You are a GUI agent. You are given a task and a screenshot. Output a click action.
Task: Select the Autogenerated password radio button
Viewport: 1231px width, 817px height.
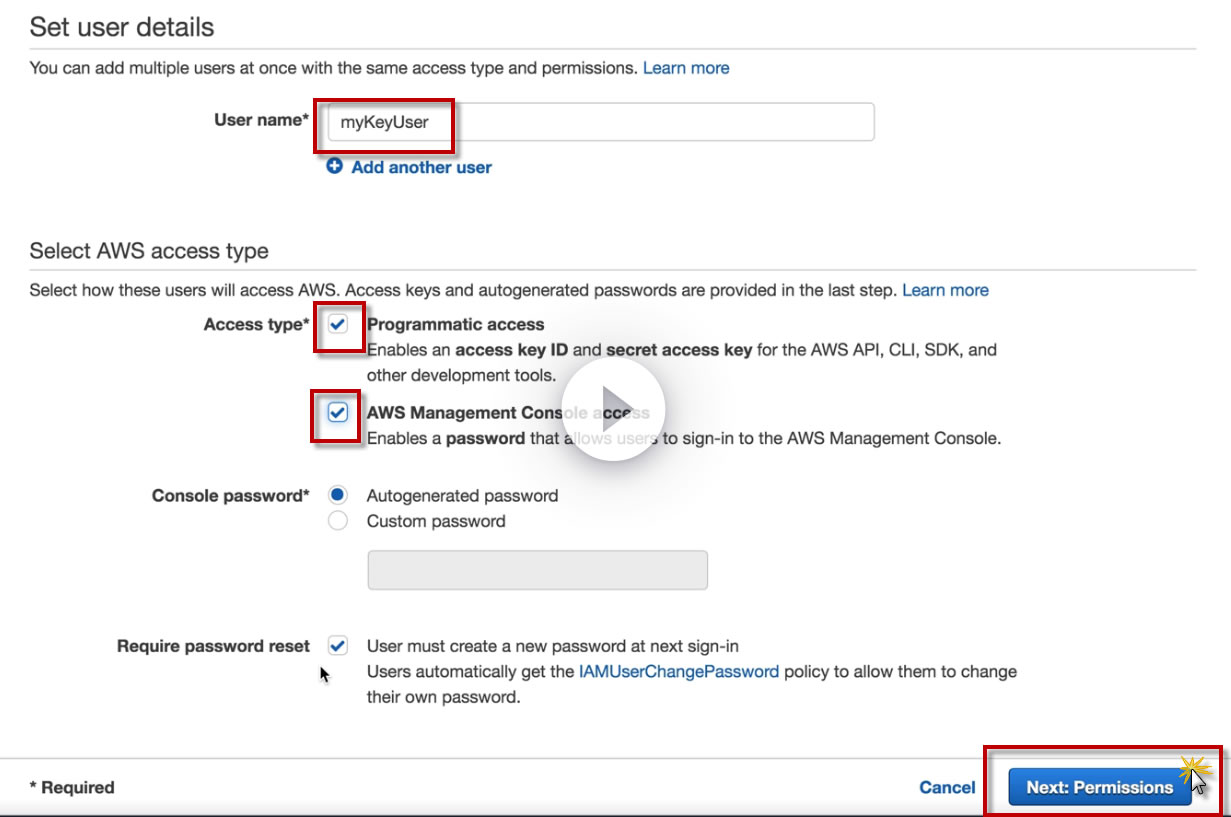338,495
